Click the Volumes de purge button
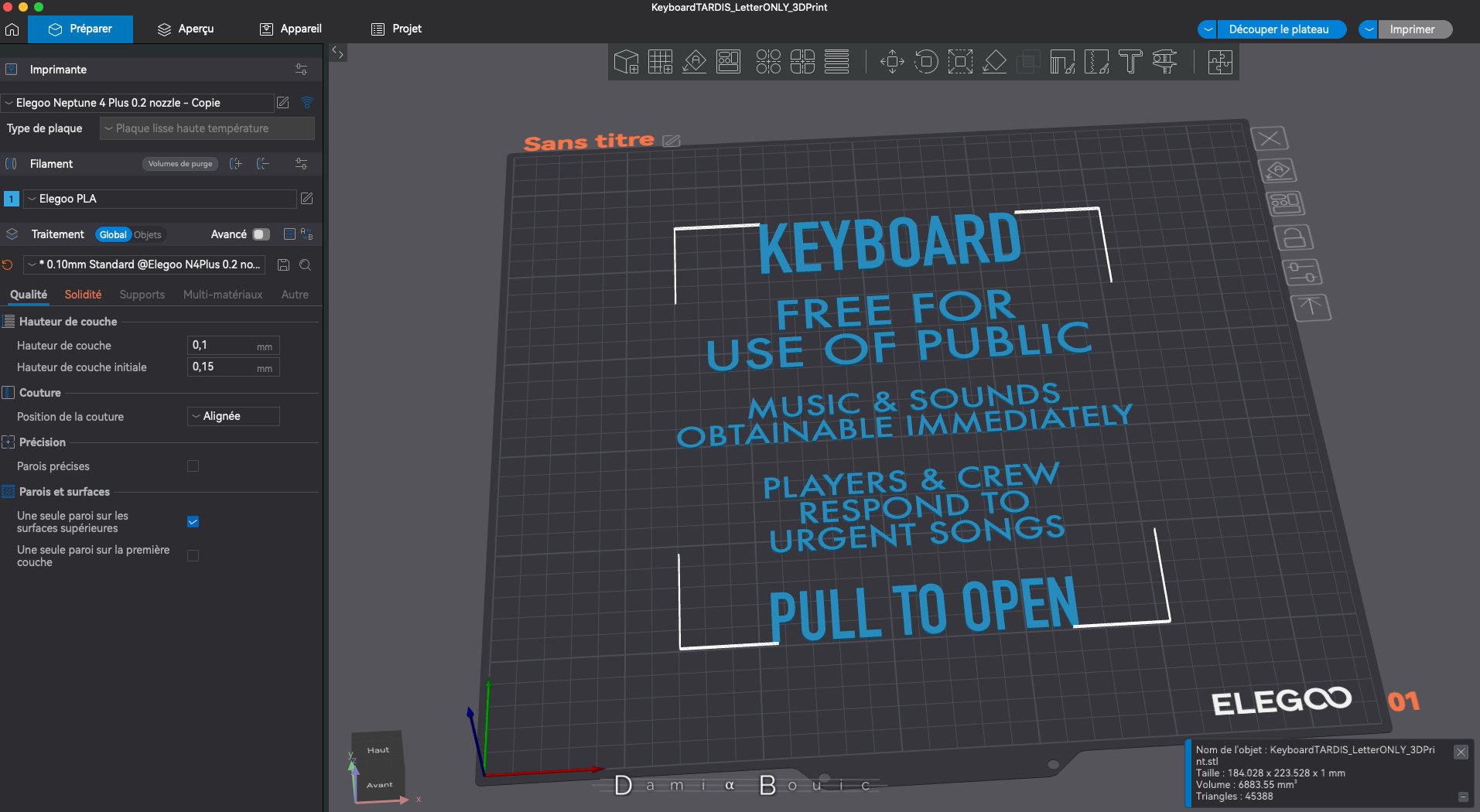The height and width of the screenshot is (812, 1480). pos(180,164)
